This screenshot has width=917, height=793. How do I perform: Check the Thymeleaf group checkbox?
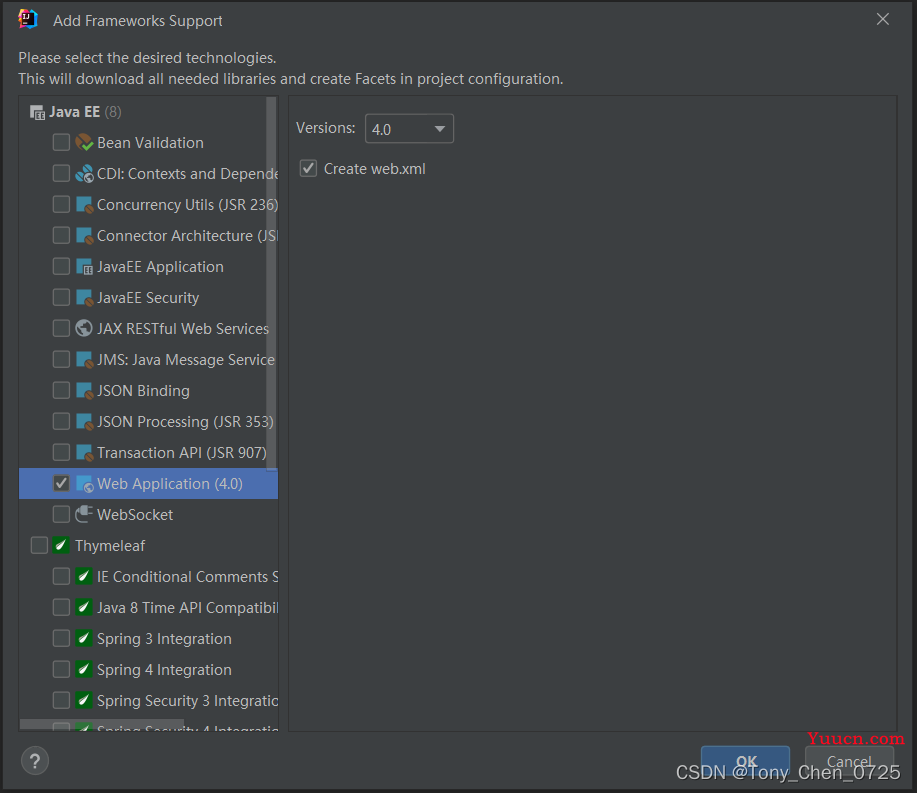(x=39, y=545)
